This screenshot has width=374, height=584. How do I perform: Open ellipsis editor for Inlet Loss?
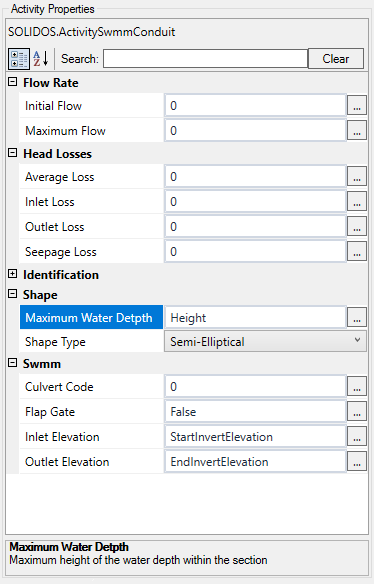pyautogui.click(x=357, y=201)
